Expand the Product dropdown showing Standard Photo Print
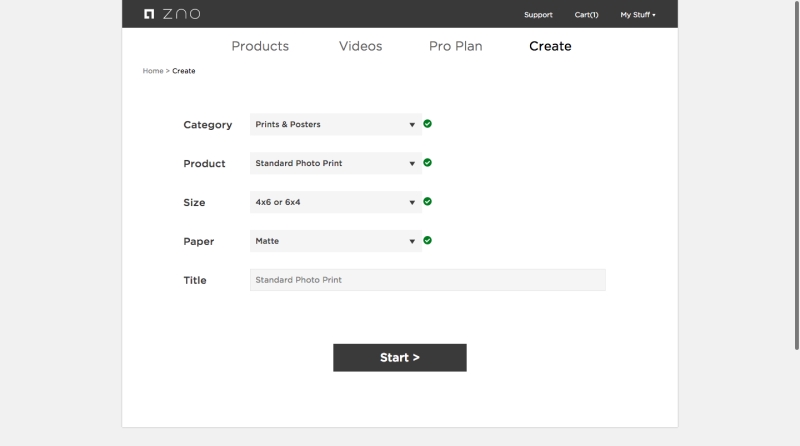 (x=336, y=163)
